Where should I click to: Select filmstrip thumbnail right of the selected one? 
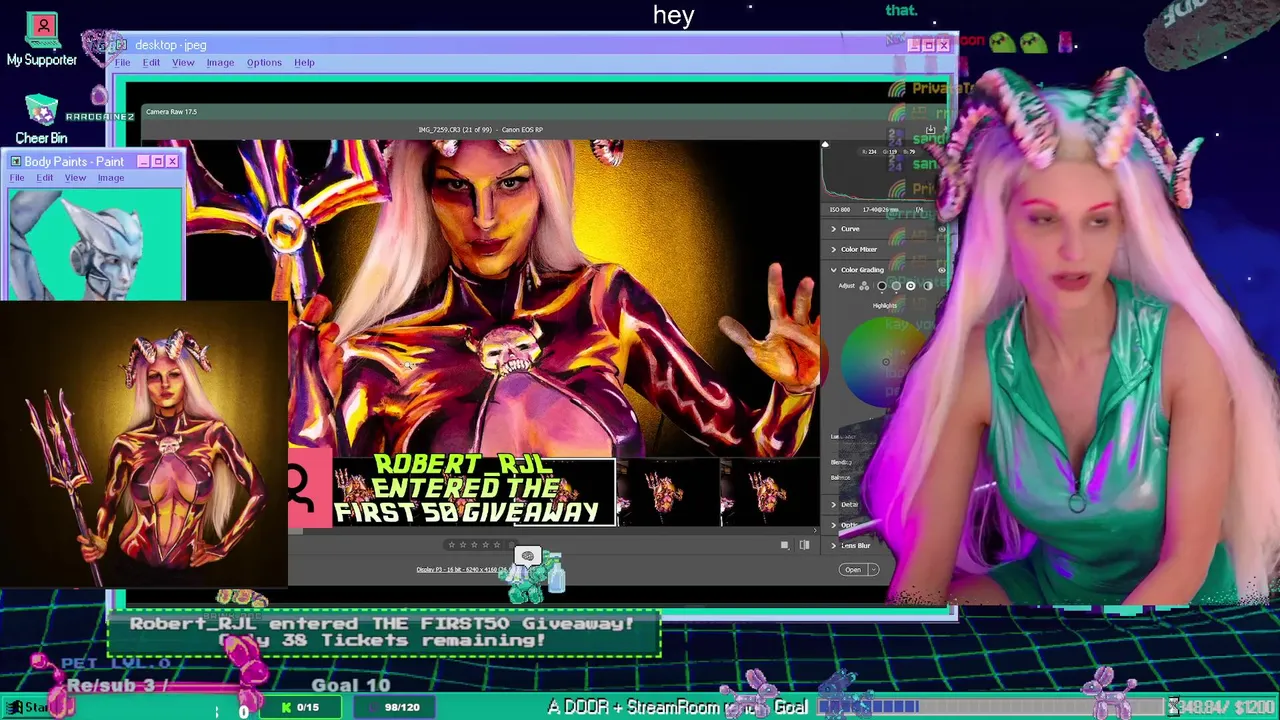(668, 492)
